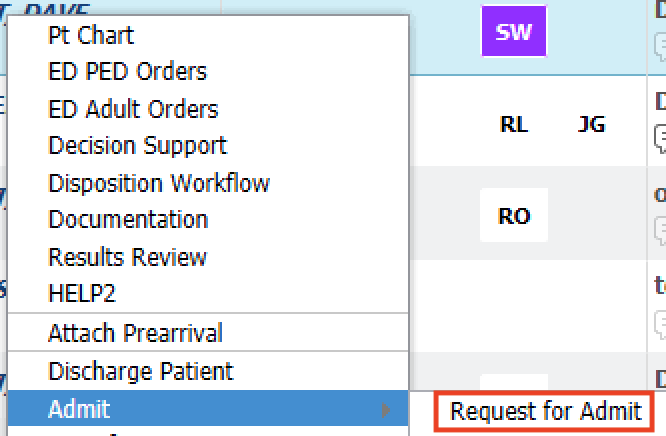Click Request for Admit submenu option

[x=546, y=411]
